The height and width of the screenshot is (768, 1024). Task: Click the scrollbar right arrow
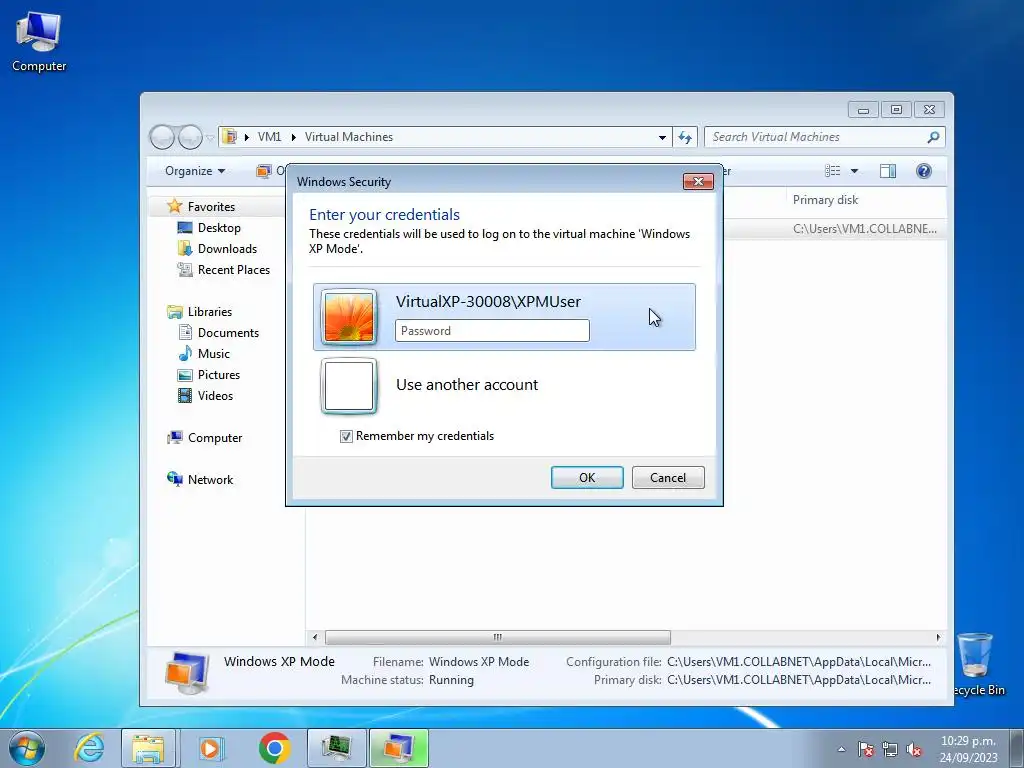click(938, 637)
